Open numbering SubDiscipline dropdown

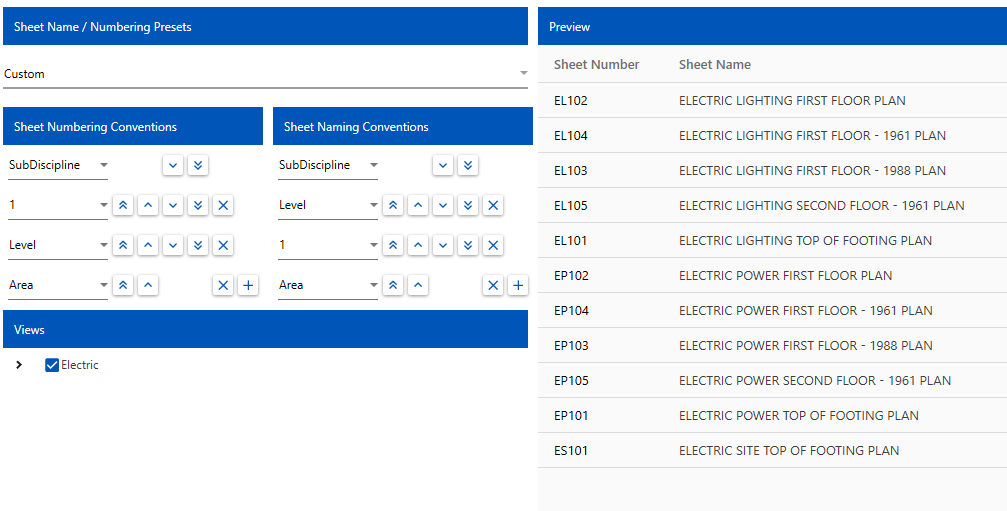(x=58, y=166)
